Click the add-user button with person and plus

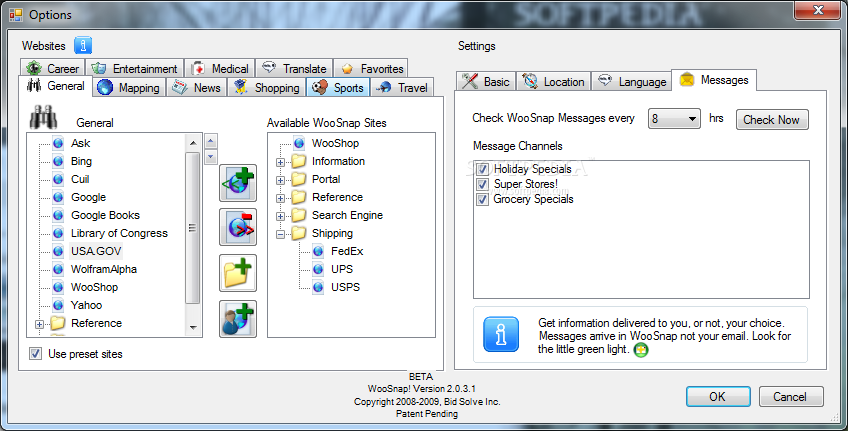(238, 319)
